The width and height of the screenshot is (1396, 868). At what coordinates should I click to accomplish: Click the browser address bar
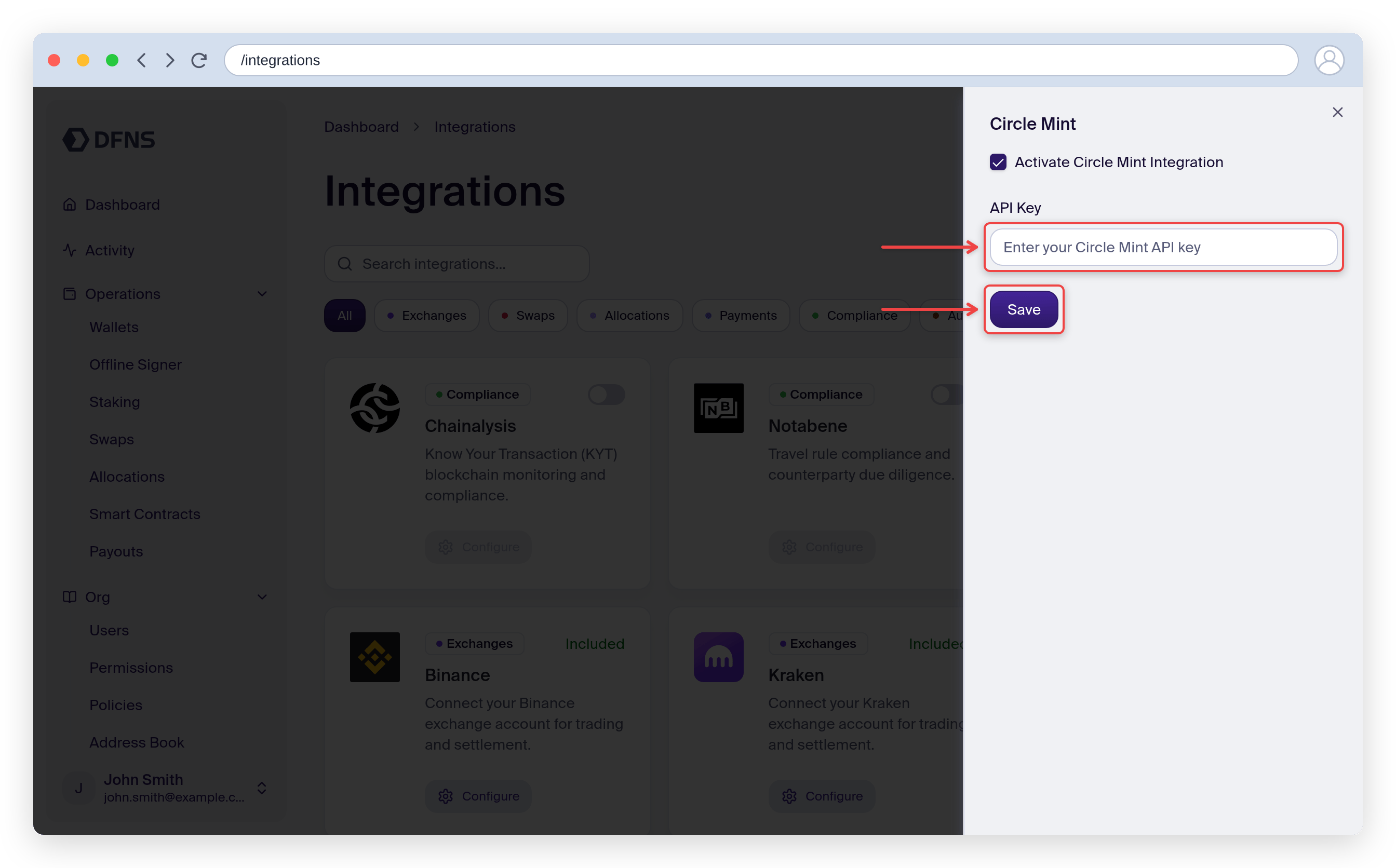[761, 60]
